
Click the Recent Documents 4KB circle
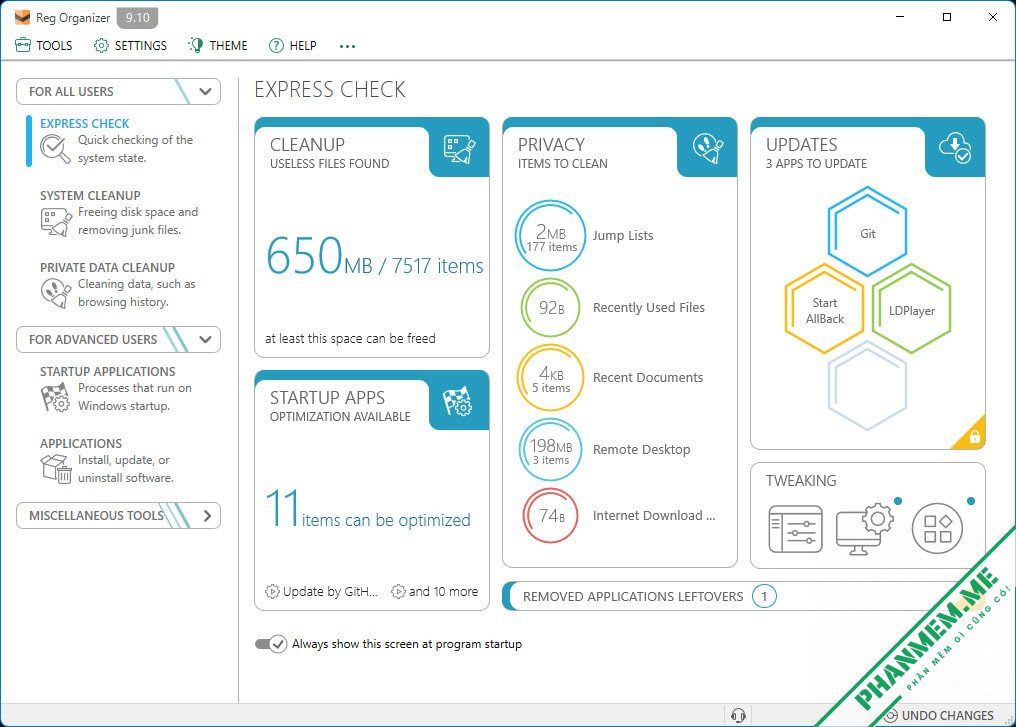(x=551, y=378)
